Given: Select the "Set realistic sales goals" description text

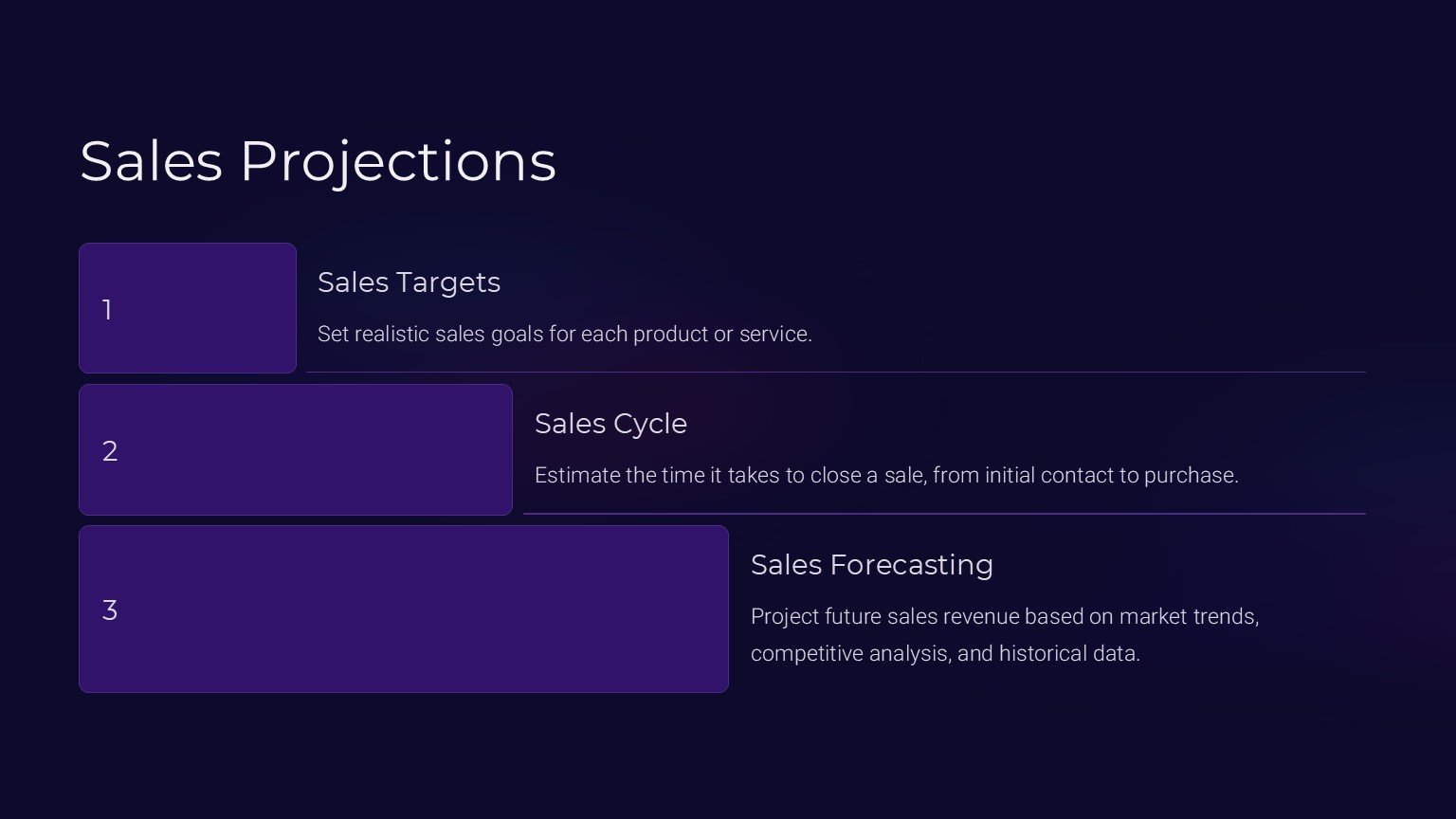Looking at the screenshot, I should click(x=564, y=335).
